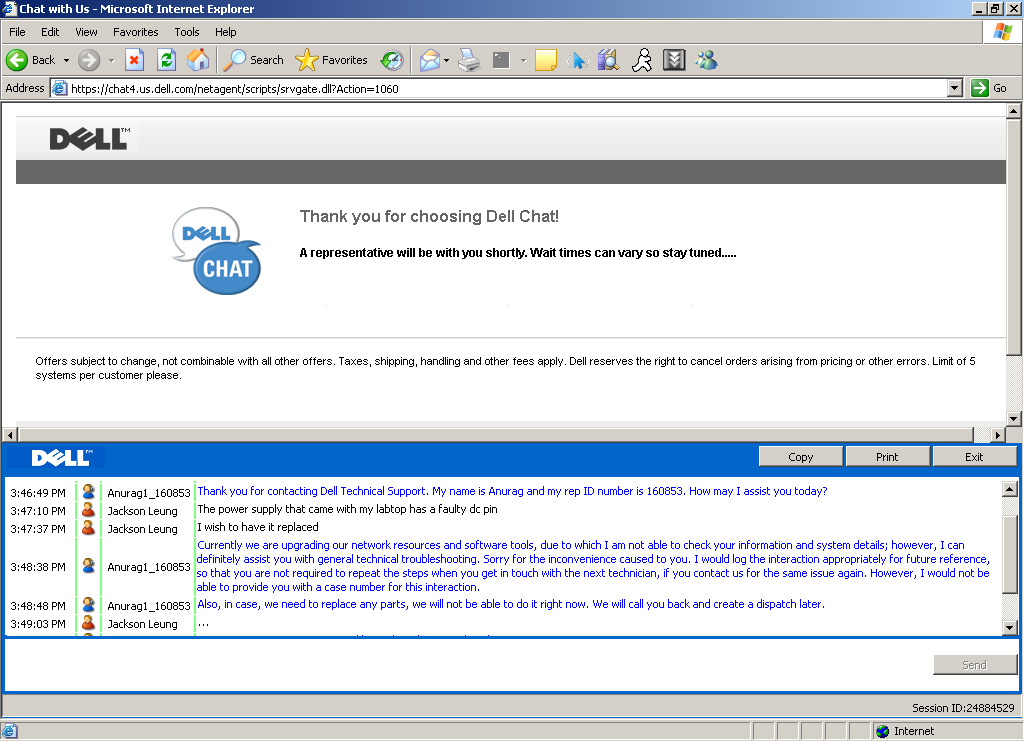Refresh the page with green arrows icon
Image resolution: width=1024 pixels, height=742 pixels.
pos(167,60)
